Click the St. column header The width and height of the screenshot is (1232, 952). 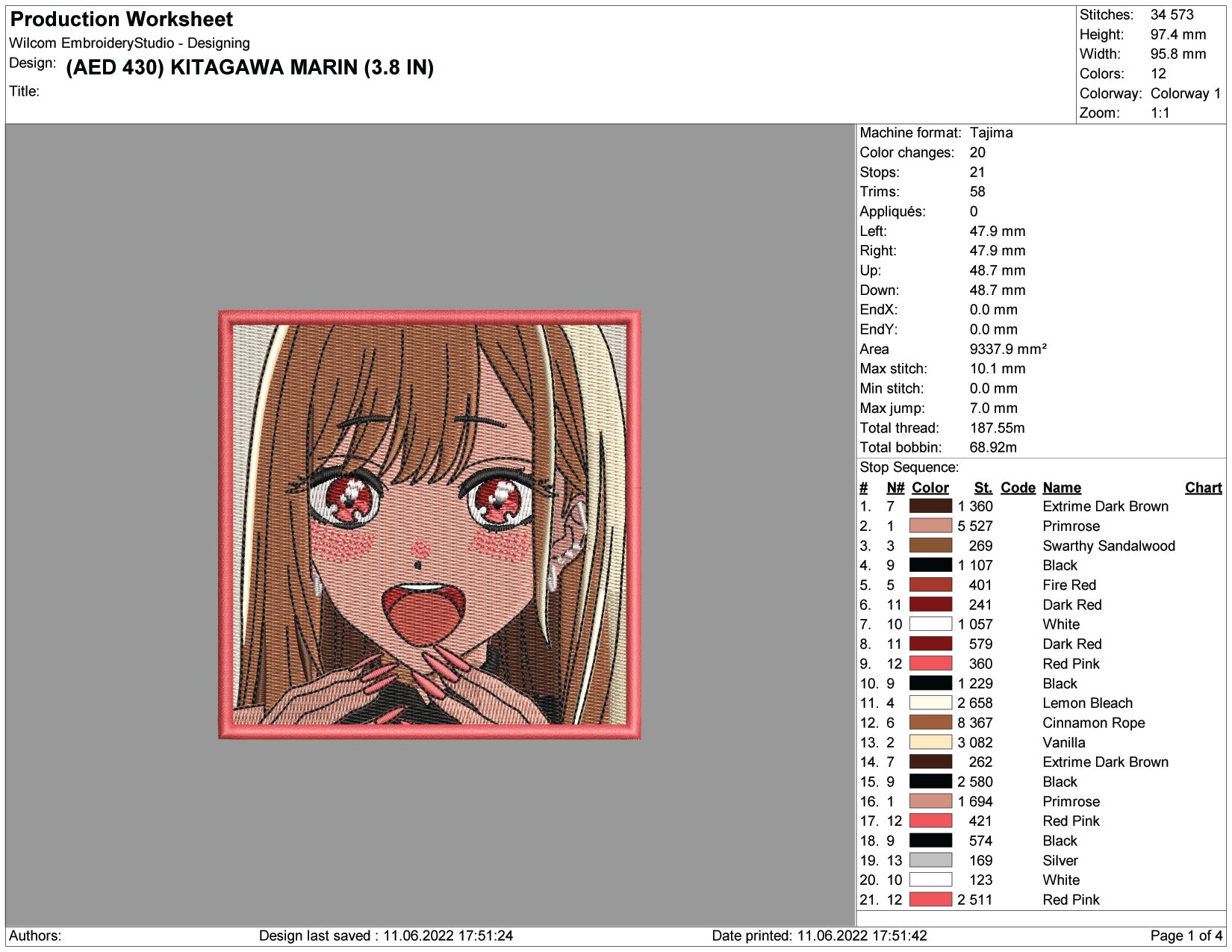pos(983,488)
